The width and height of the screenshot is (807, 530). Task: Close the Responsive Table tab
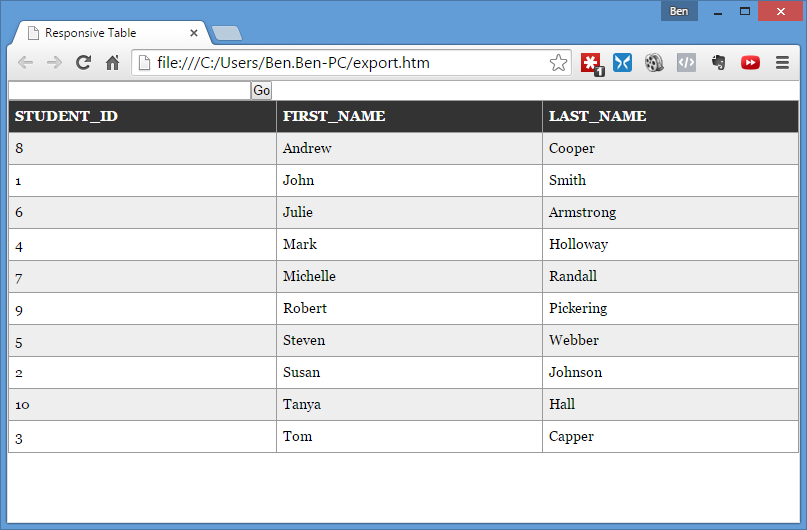(194, 33)
